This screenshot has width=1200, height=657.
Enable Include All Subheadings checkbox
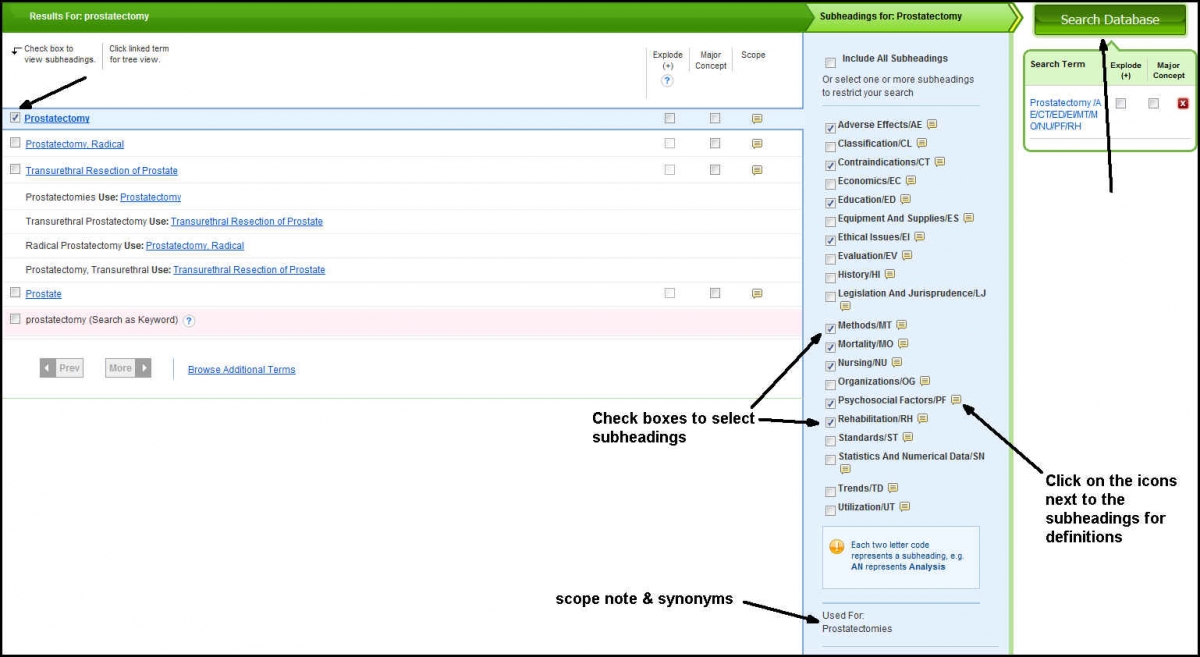[830, 62]
